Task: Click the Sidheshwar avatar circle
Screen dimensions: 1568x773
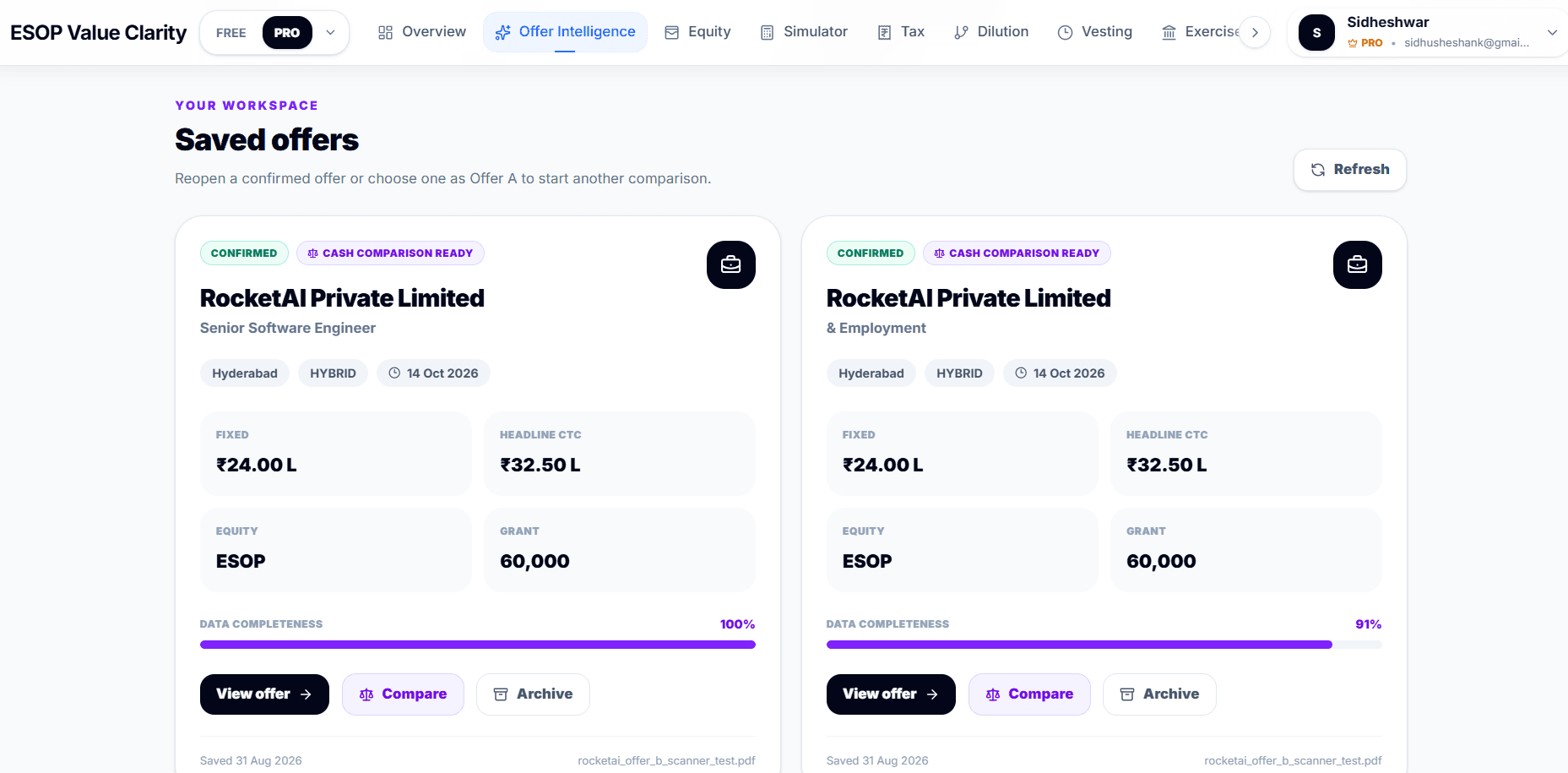Action: (x=1316, y=33)
